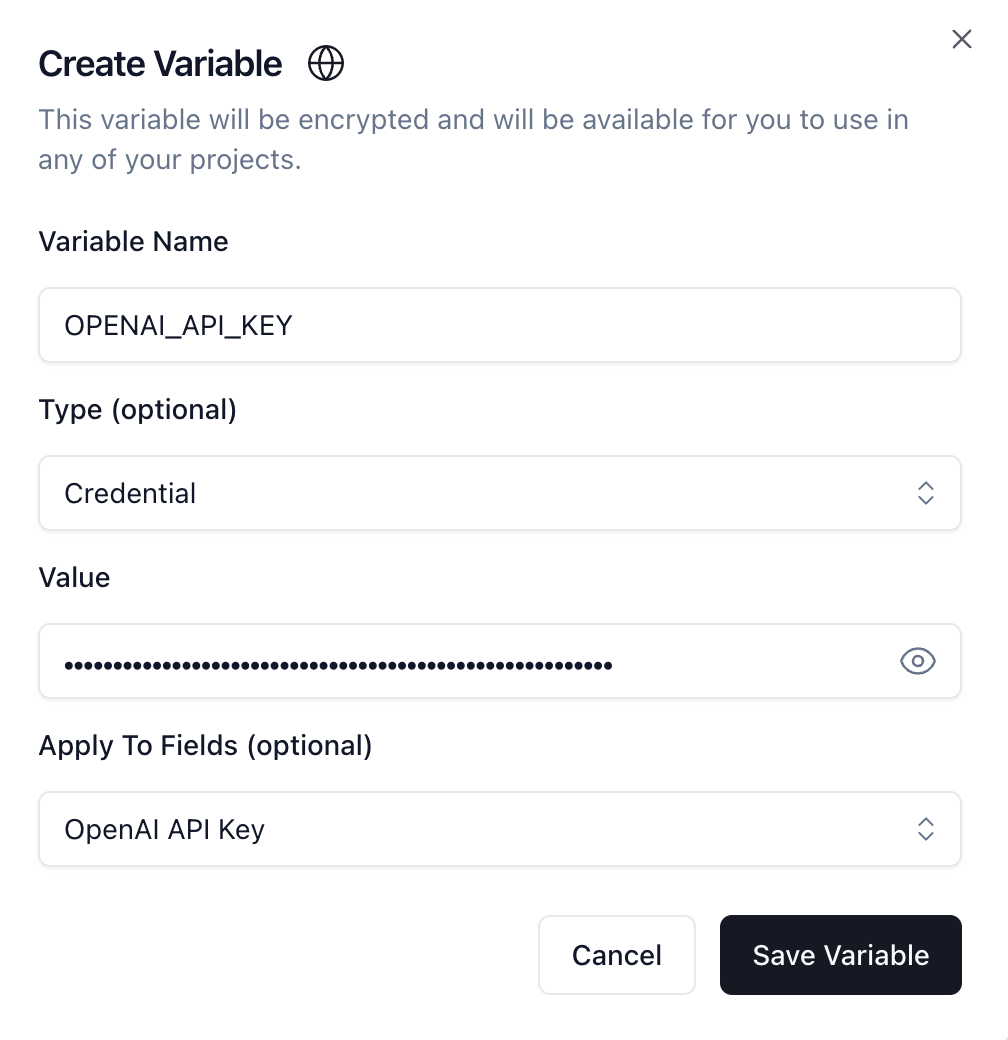Select OpenAI API Key in Apply To Fields
1008x1040 pixels.
coord(500,828)
